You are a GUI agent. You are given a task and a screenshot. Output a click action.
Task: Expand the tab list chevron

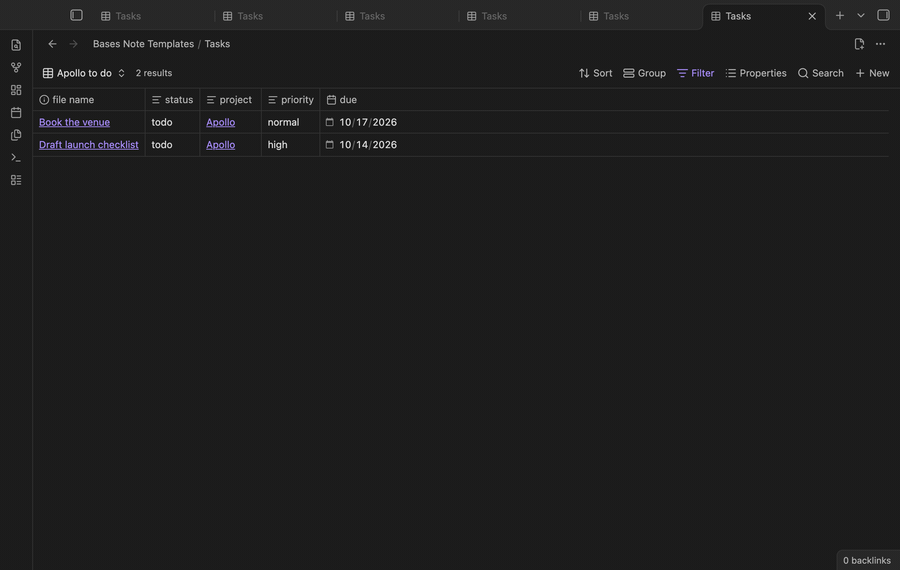pos(861,15)
